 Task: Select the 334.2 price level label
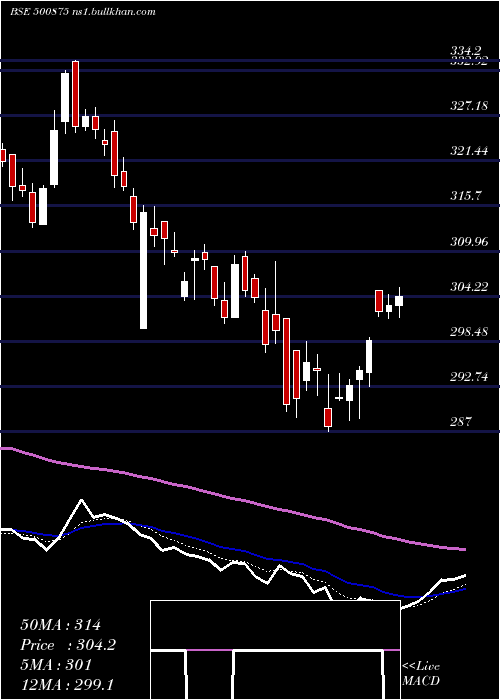coord(465,51)
